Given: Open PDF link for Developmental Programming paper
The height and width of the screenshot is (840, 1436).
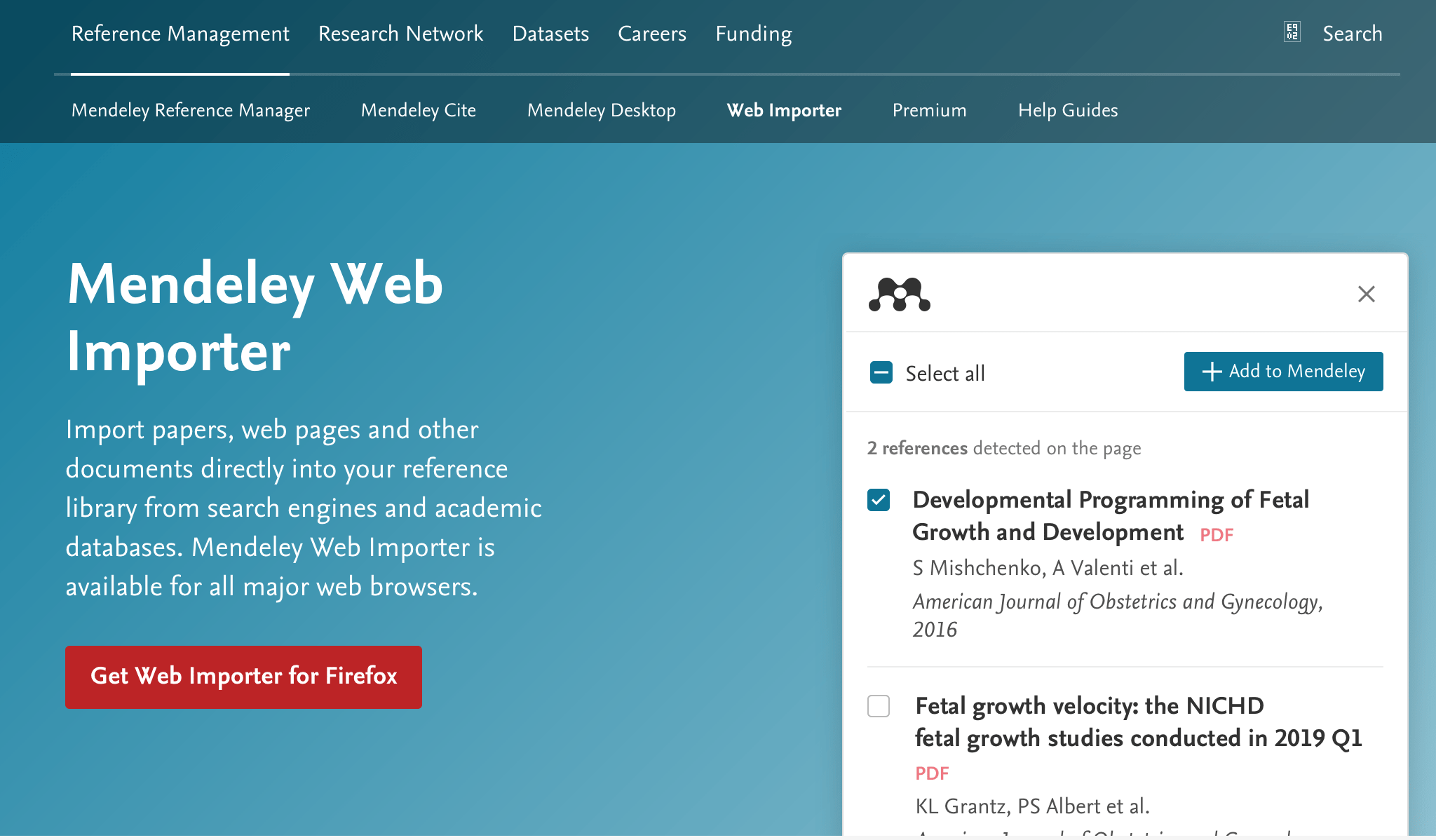Looking at the screenshot, I should 1216,535.
